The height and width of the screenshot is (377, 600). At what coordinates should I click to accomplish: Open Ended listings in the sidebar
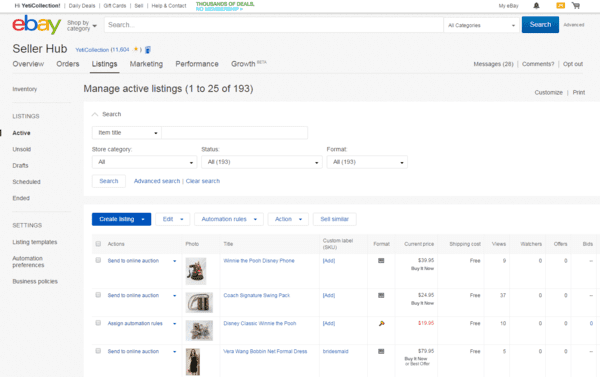(21, 198)
